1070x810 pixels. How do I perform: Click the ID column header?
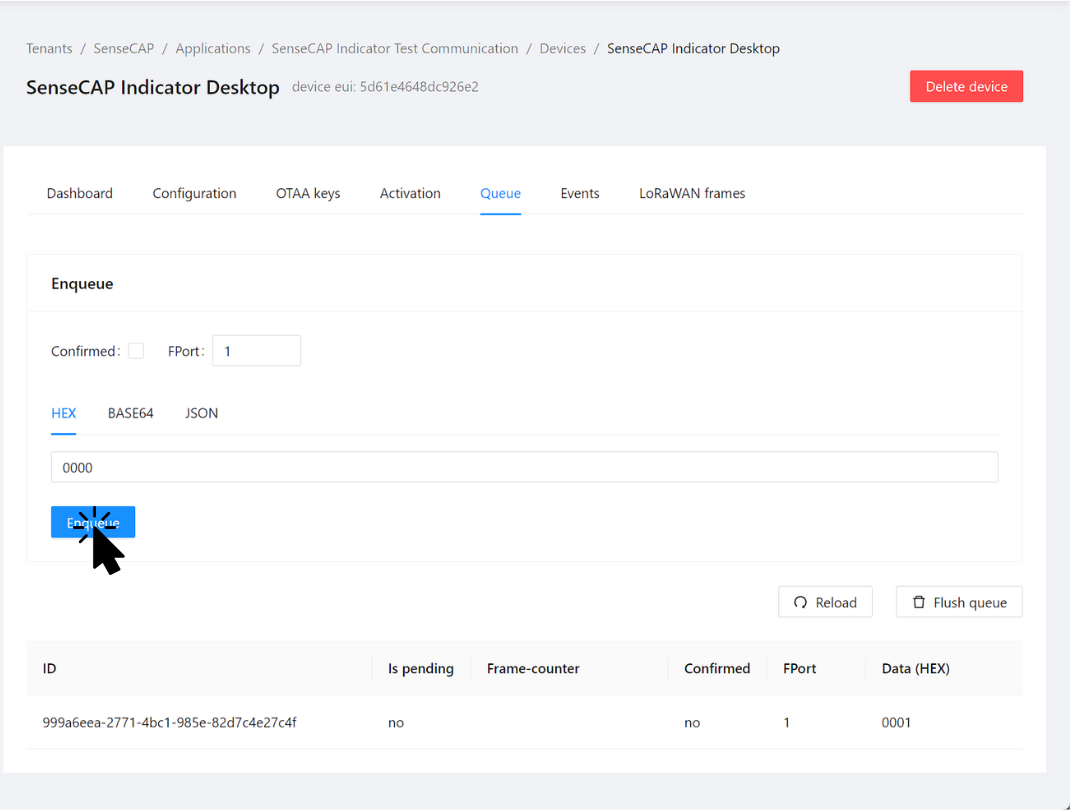49,668
